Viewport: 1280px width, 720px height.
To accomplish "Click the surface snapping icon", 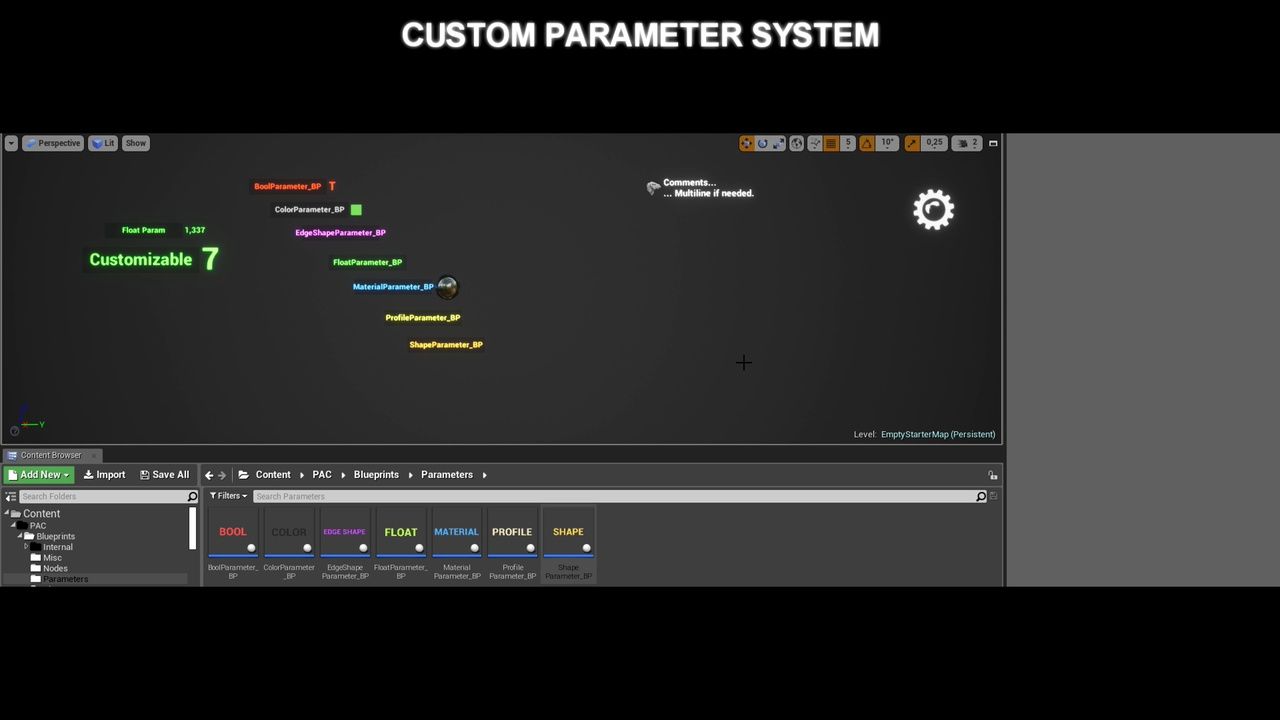I will (x=814, y=143).
